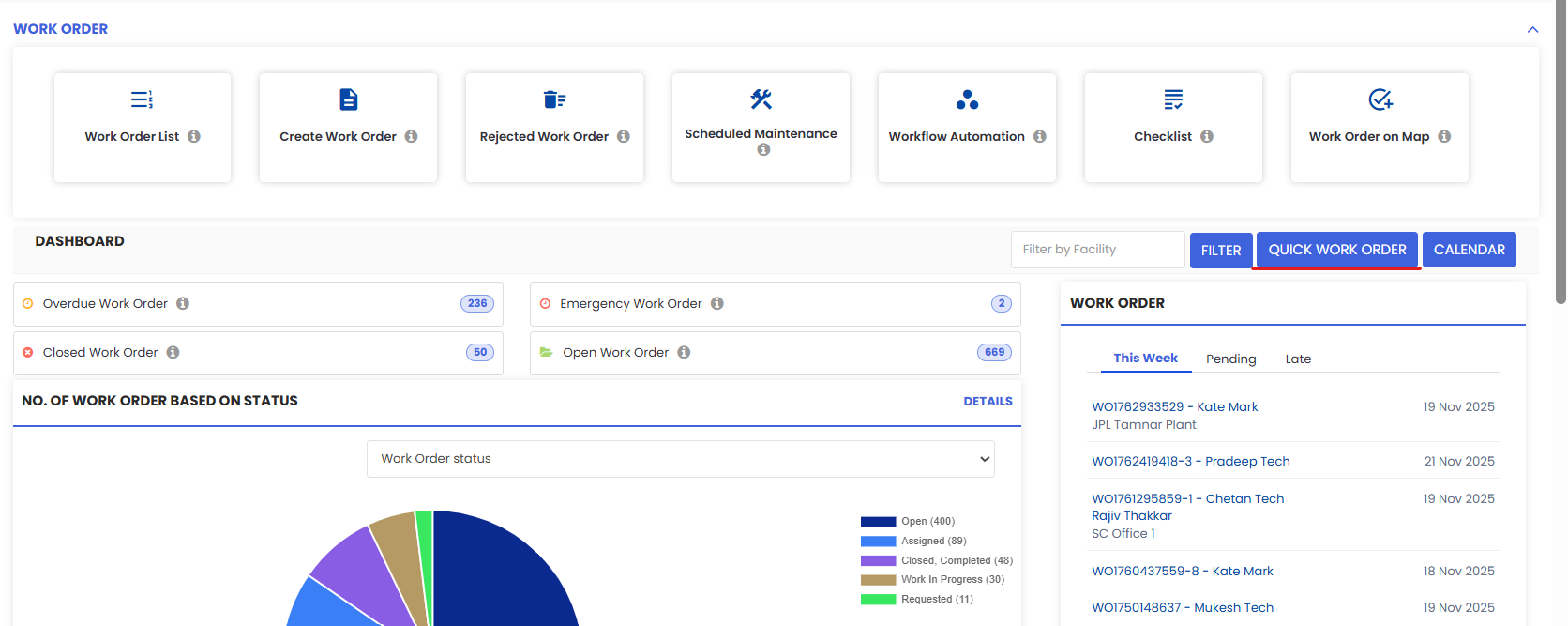Image resolution: width=1568 pixels, height=626 pixels.
Task: Open the Scheduled Maintenance tools icon
Action: pyautogui.click(x=761, y=99)
